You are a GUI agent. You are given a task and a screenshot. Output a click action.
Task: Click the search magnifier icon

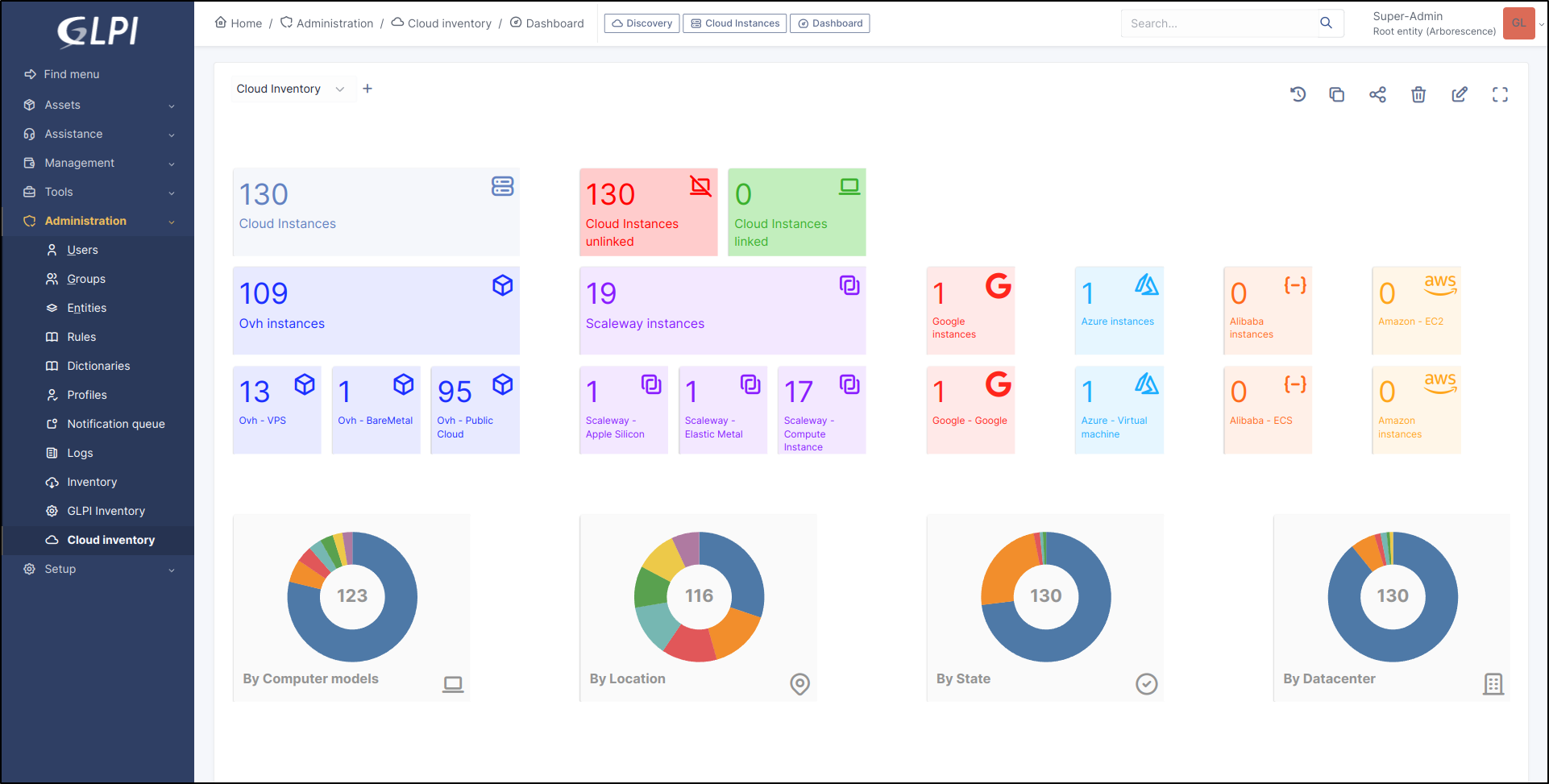(x=1326, y=23)
